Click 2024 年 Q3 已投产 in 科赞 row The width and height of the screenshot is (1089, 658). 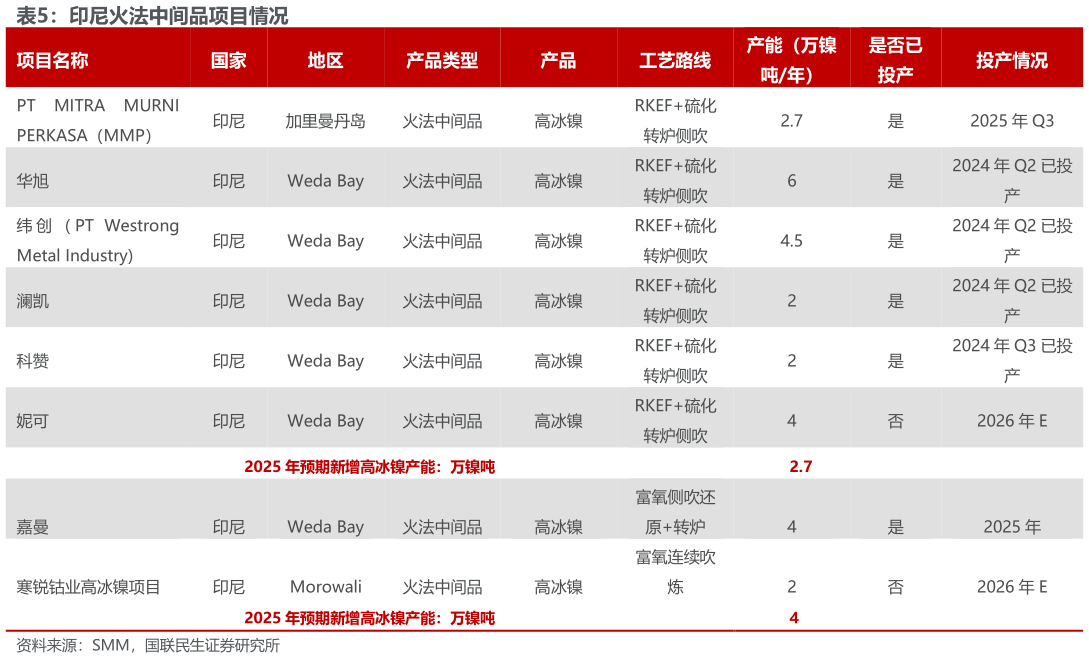(x=1012, y=361)
